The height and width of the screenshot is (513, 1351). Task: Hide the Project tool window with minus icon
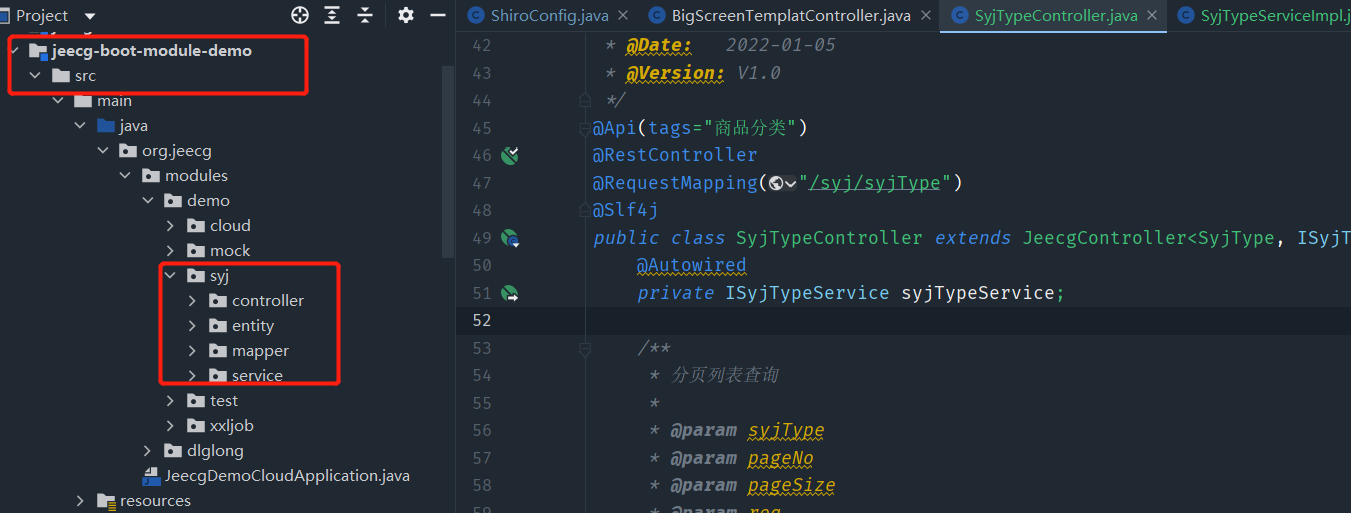tap(437, 15)
